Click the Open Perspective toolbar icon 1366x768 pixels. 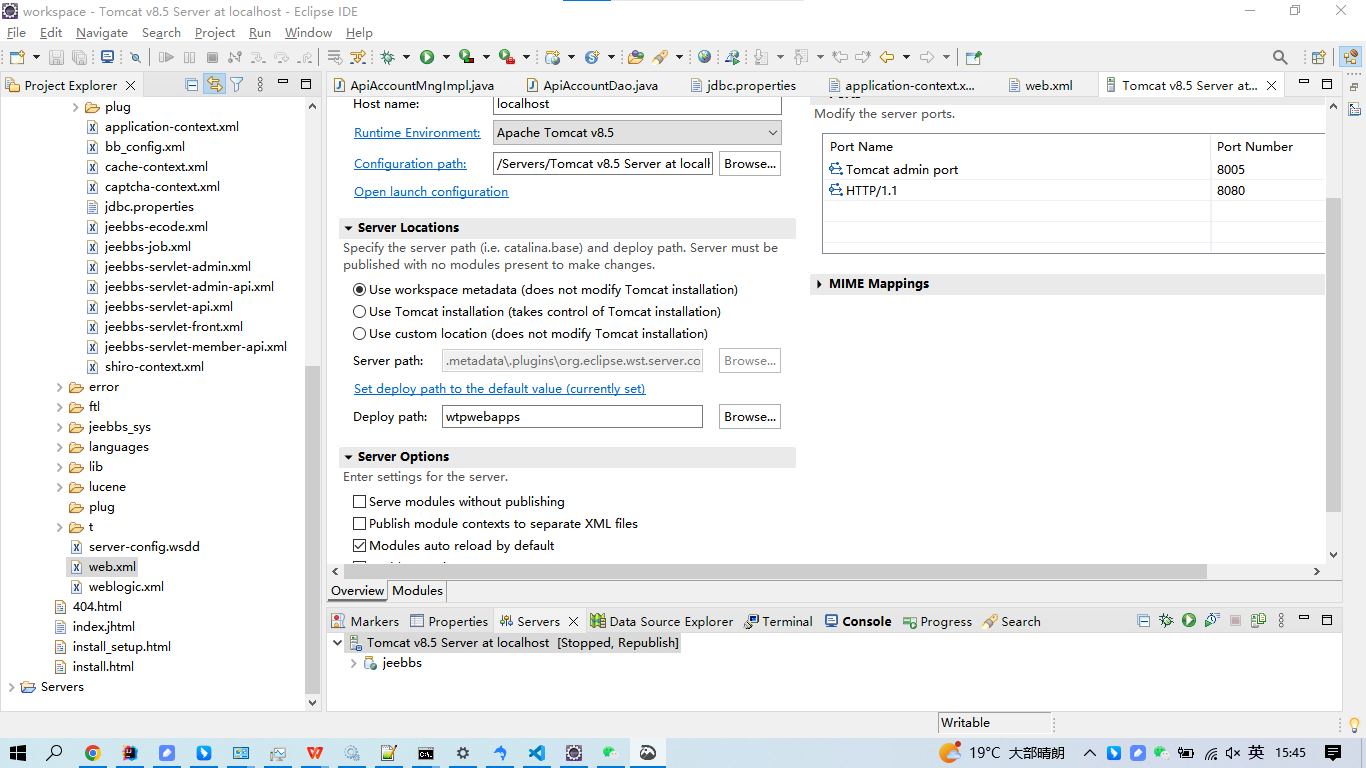pos(1319,57)
